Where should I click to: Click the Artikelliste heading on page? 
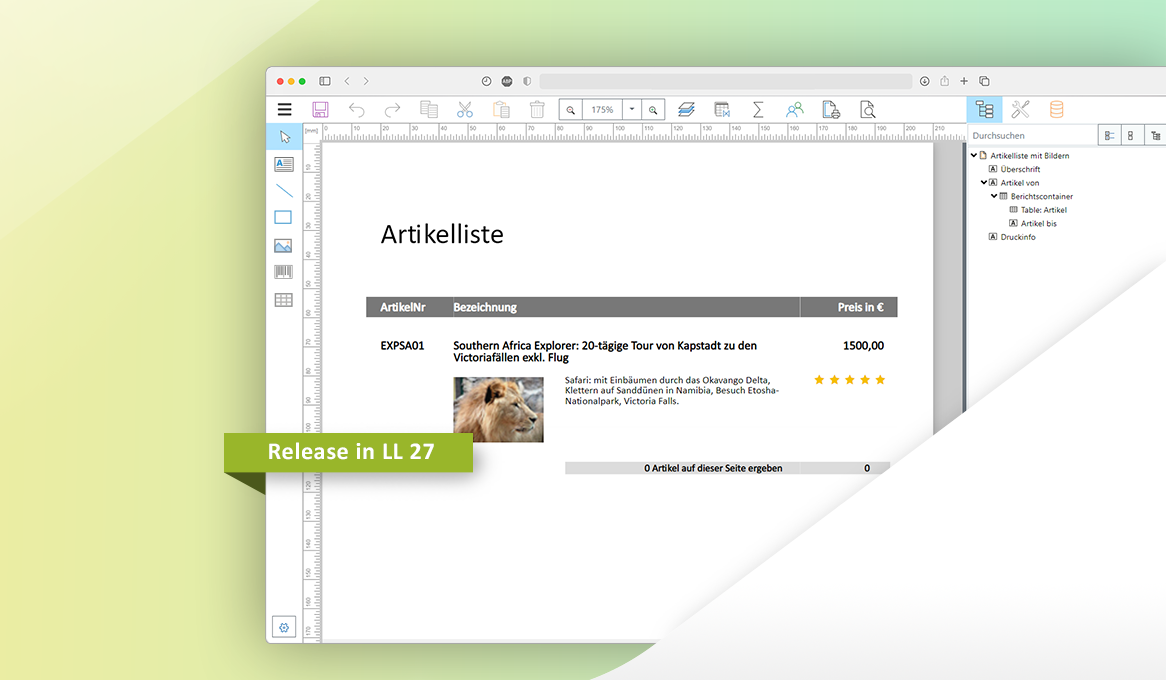(x=442, y=234)
